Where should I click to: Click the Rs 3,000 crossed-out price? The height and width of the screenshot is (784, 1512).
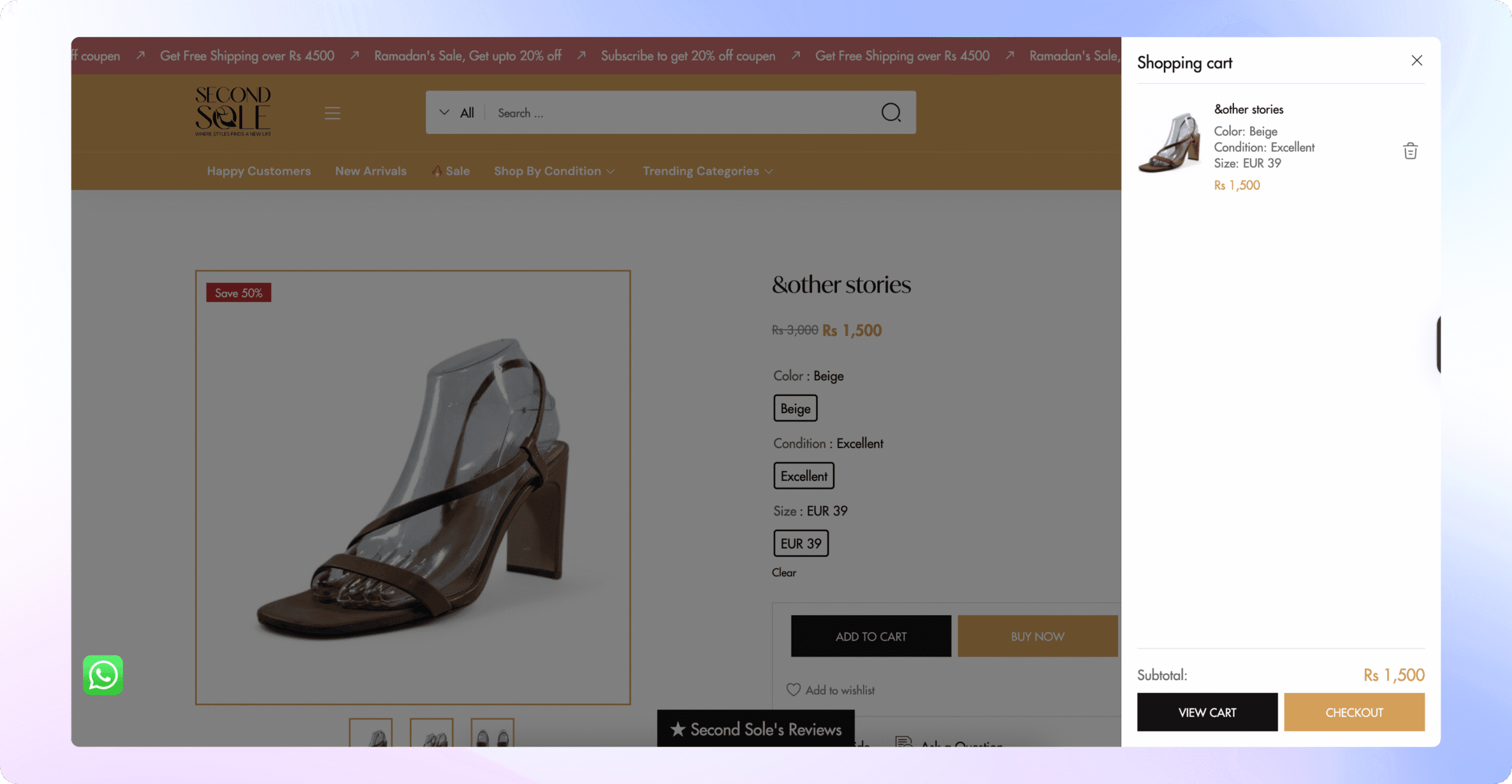[x=795, y=330]
